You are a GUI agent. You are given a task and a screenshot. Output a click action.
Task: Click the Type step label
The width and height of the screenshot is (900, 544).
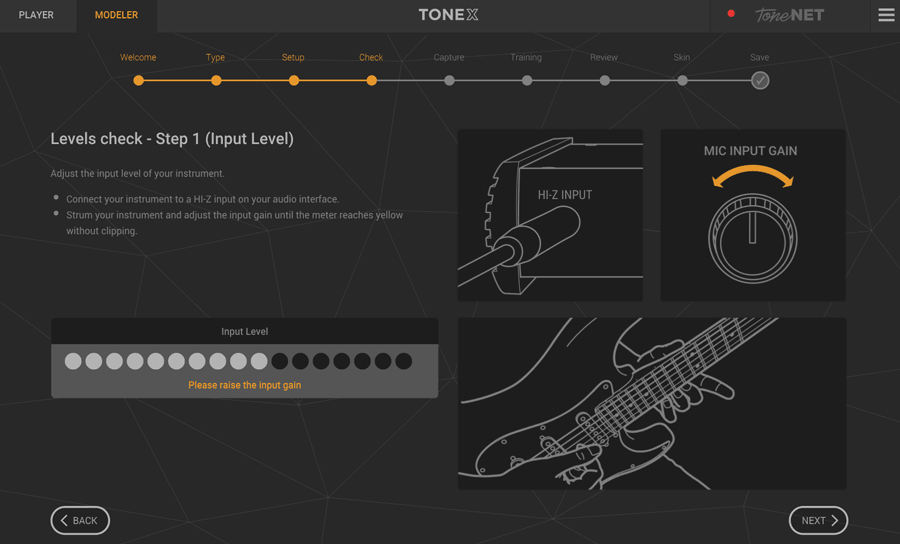(215, 57)
